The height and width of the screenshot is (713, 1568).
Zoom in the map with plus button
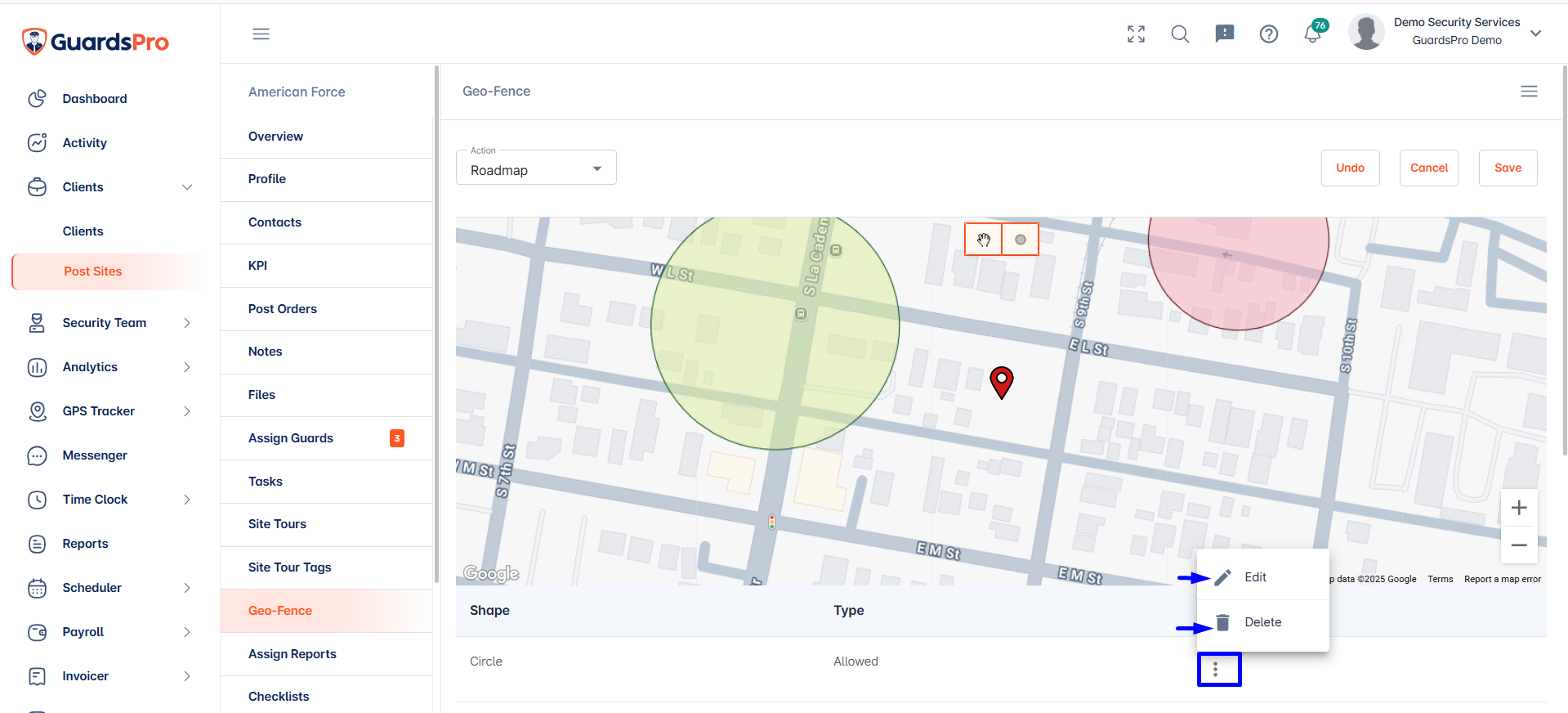tap(1519, 508)
